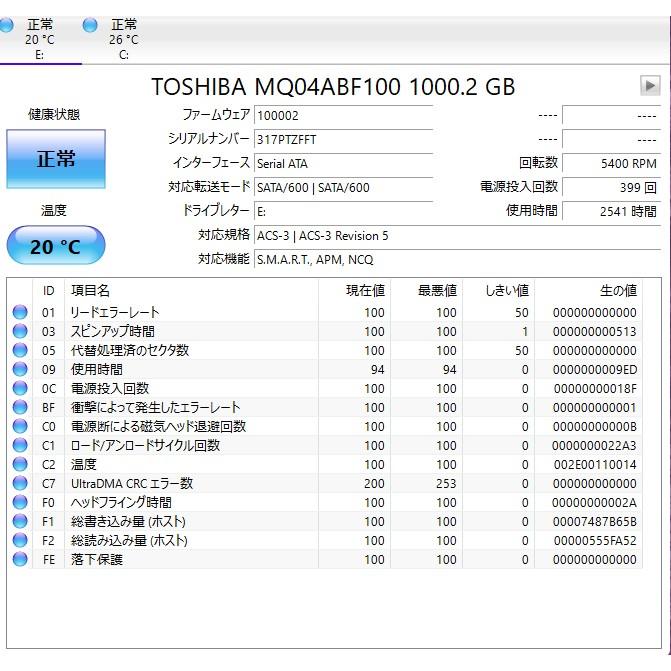Screen dimensions: 671x671
Task: Click worst value 253 in C7 row
Action: [446, 484]
